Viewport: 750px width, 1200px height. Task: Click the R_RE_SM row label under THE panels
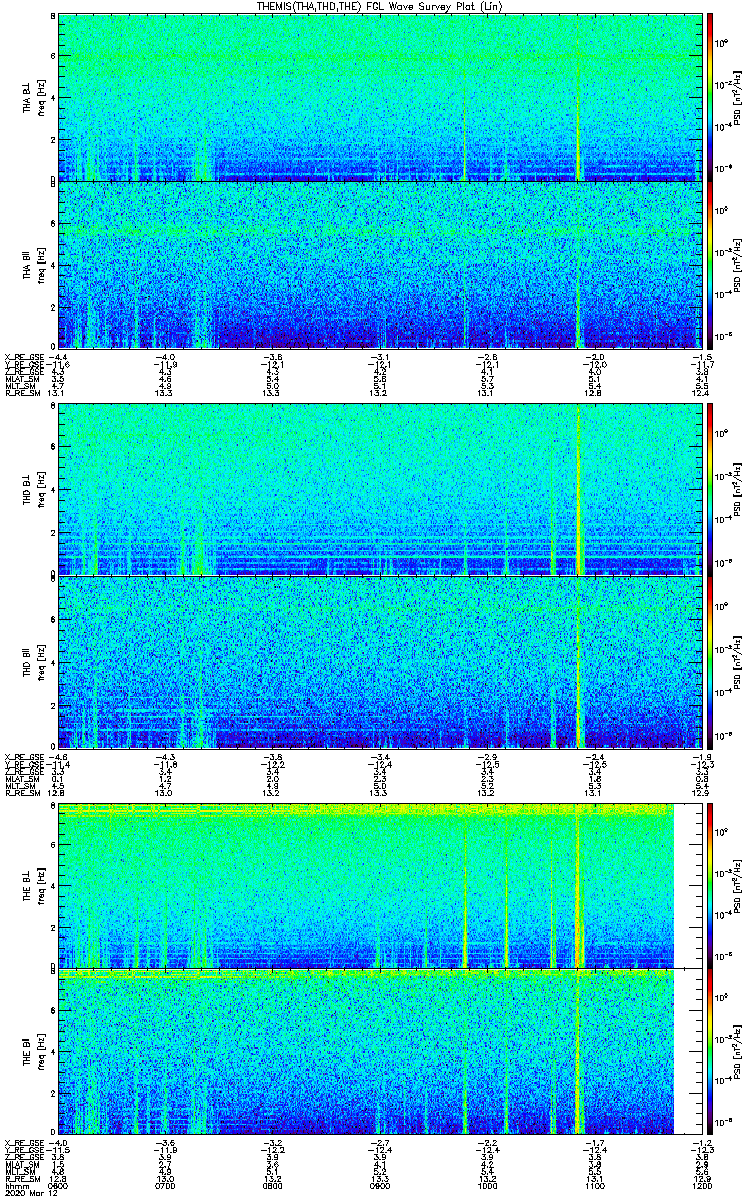20,1179
